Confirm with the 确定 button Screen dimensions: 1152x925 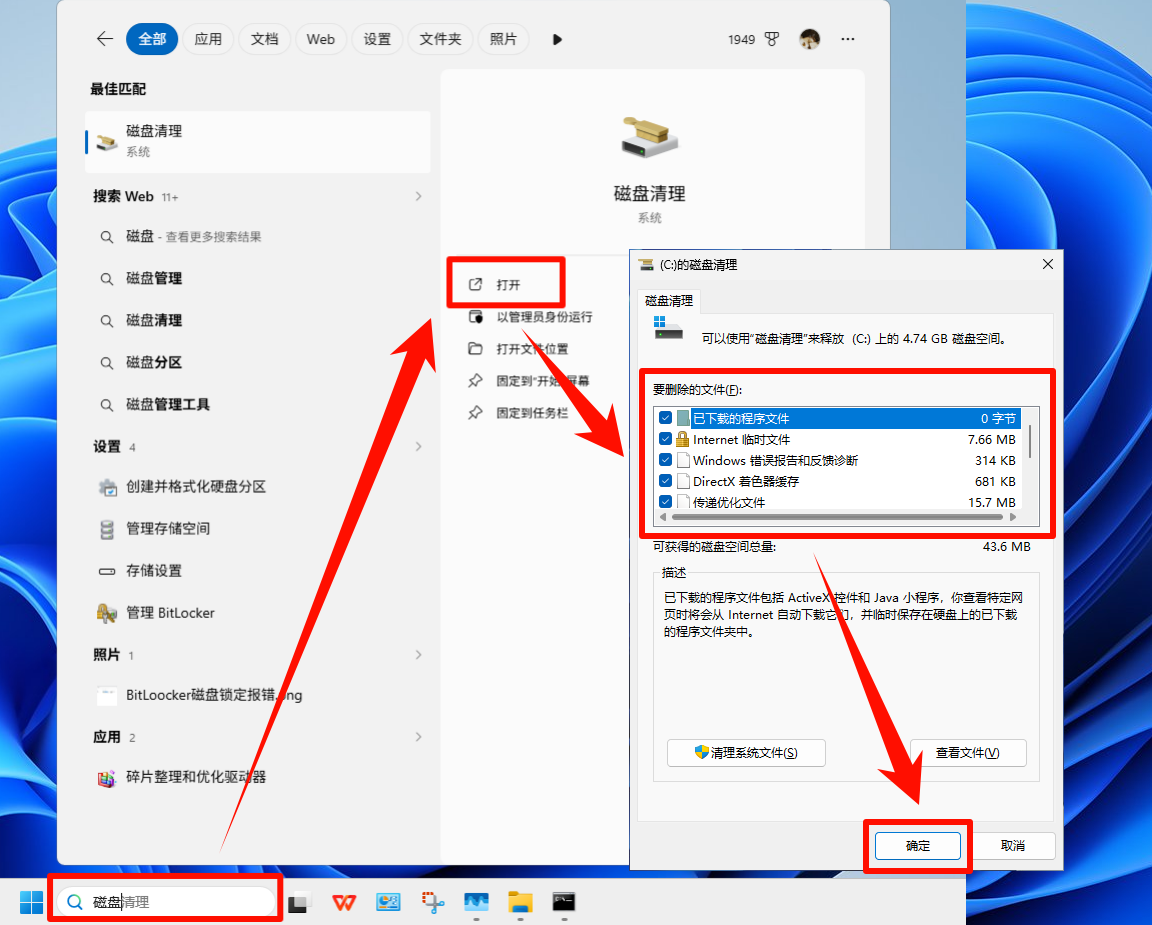[x=918, y=846]
